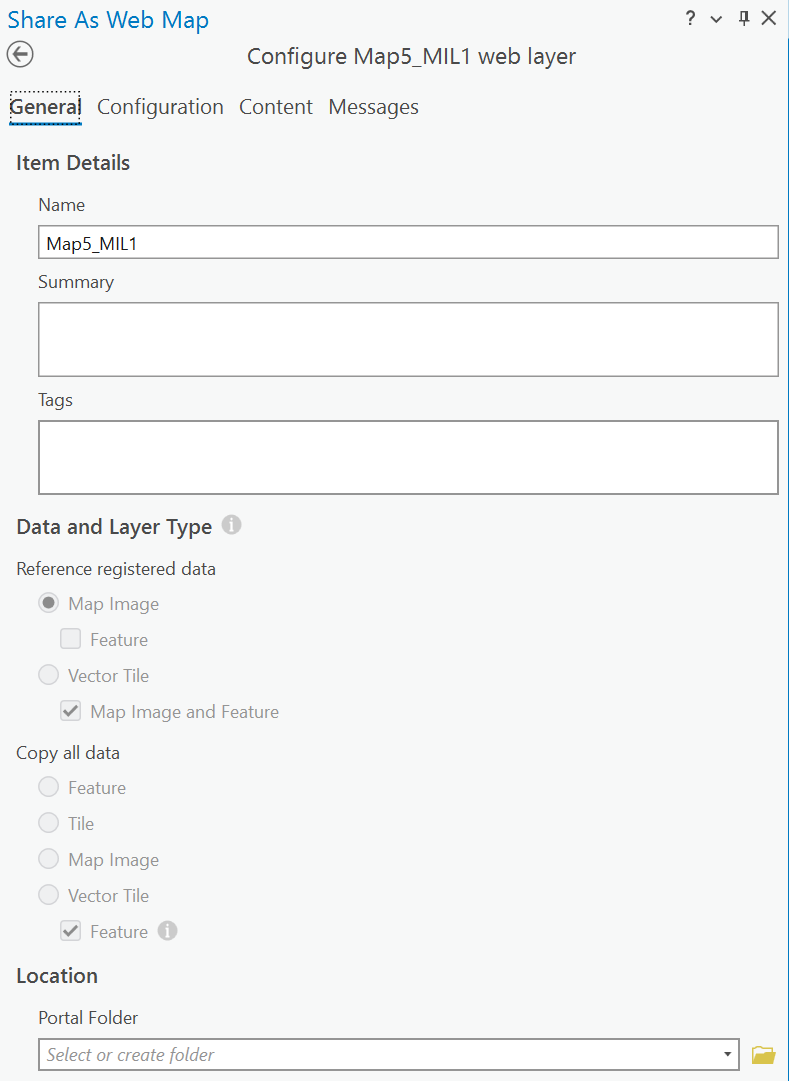Select the Vector Tile radio button
This screenshot has height=1081, width=789.
(48, 674)
